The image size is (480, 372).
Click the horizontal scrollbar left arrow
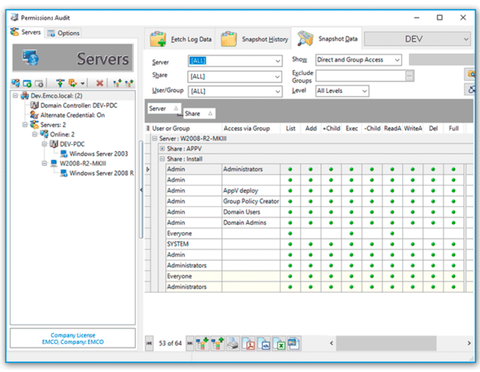pos(331,343)
